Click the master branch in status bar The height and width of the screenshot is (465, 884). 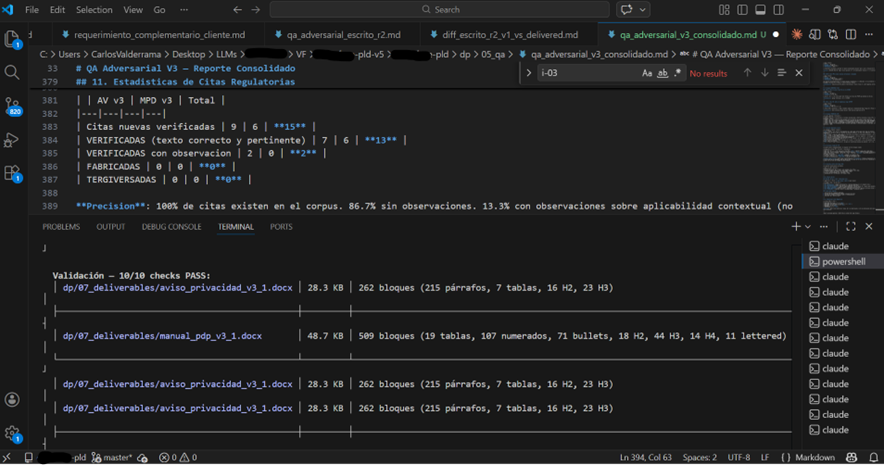tap(112, 457)
